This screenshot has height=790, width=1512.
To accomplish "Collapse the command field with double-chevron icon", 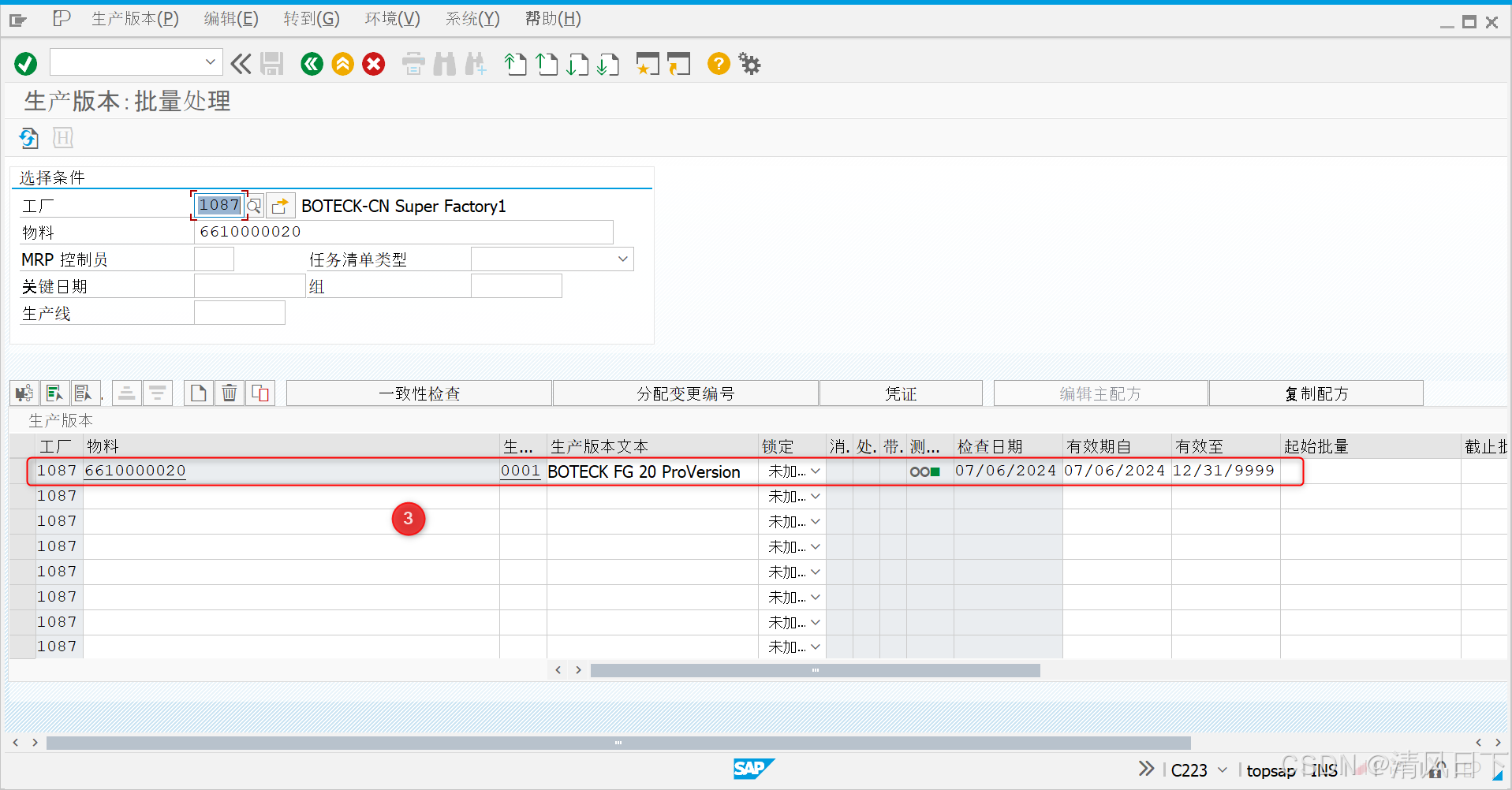I will coord(241,64).
